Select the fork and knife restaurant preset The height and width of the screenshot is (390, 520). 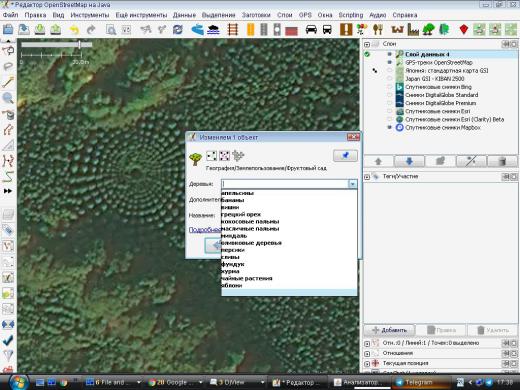click(x=378, y=29)
